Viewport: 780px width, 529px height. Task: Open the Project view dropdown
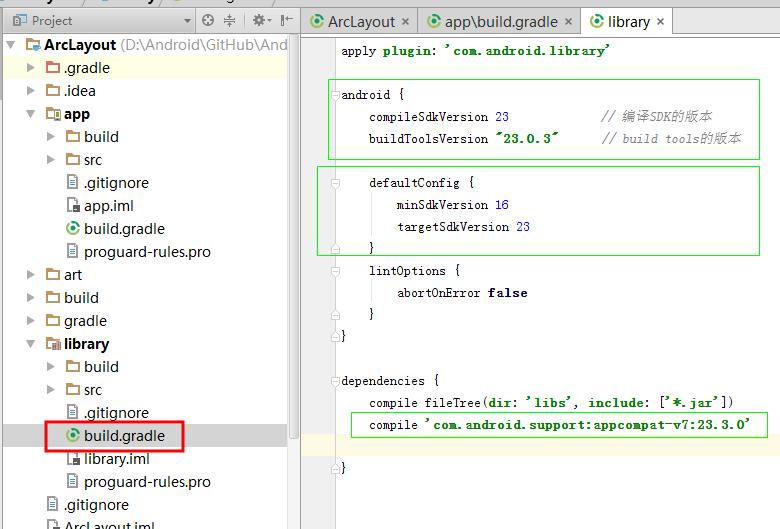(187, 21)
